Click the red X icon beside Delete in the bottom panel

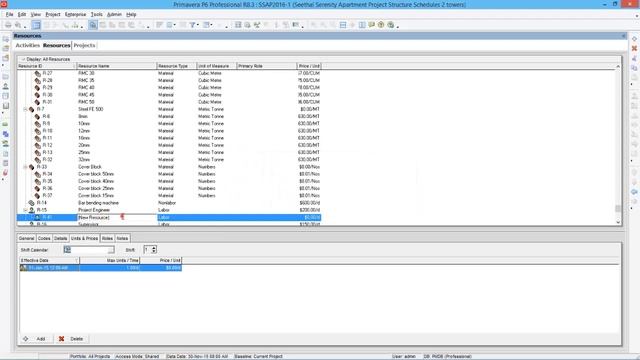coord(61,339)
